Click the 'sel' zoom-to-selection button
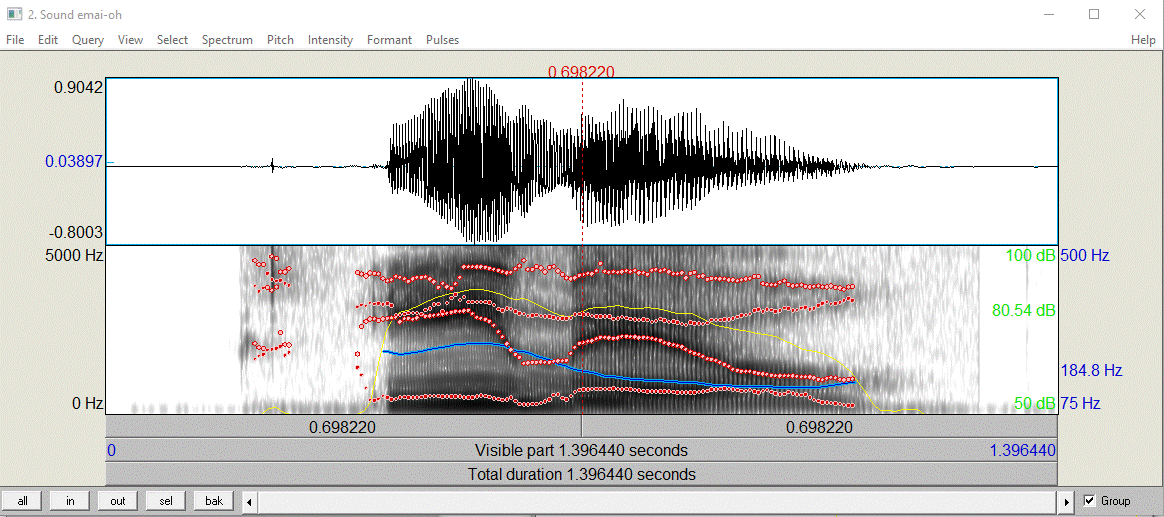Screen dimensions: 1164x517 pyautogui.click(x=166, y=501)
